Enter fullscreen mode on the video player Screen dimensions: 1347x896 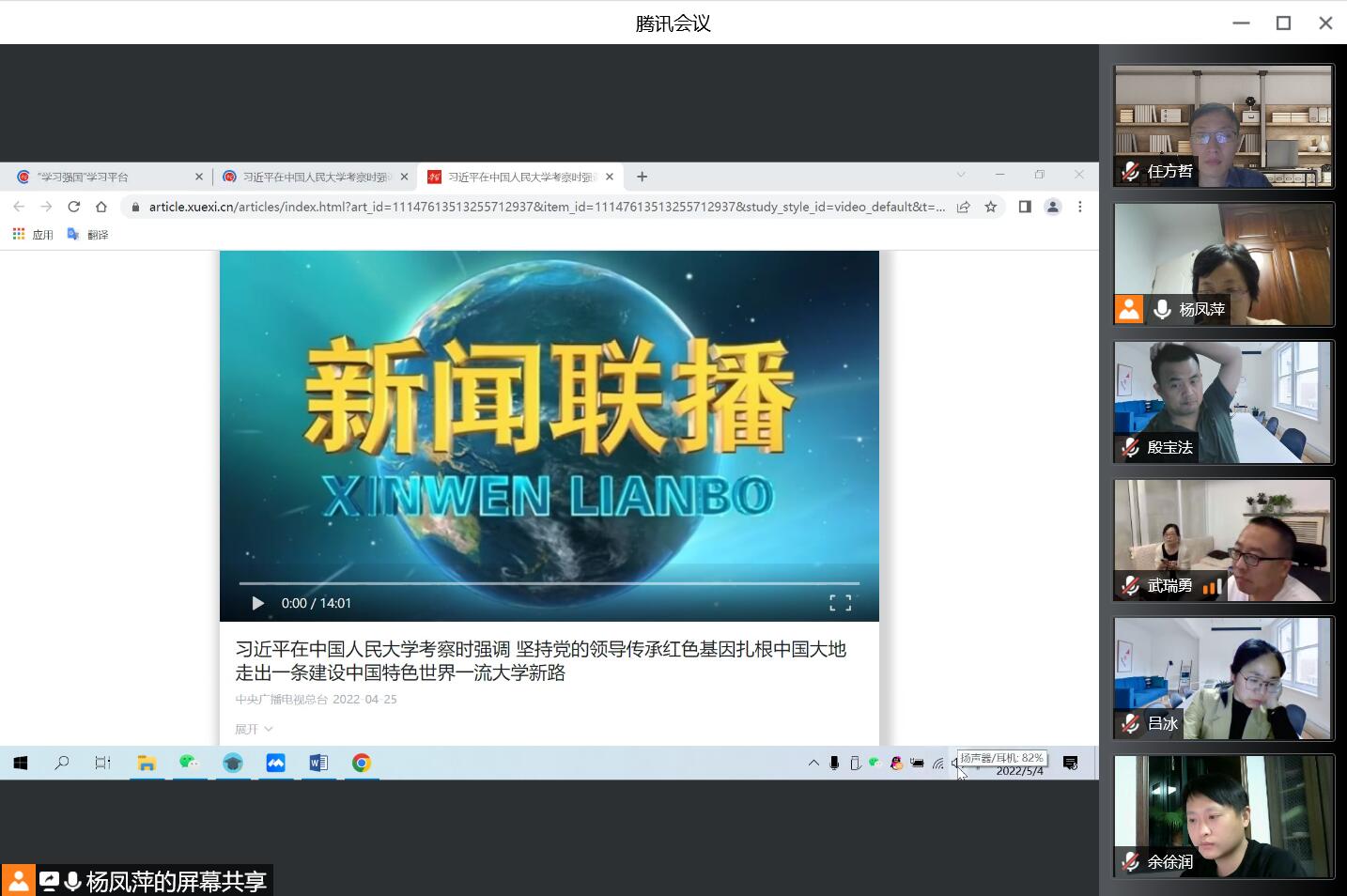pos(840,603)
